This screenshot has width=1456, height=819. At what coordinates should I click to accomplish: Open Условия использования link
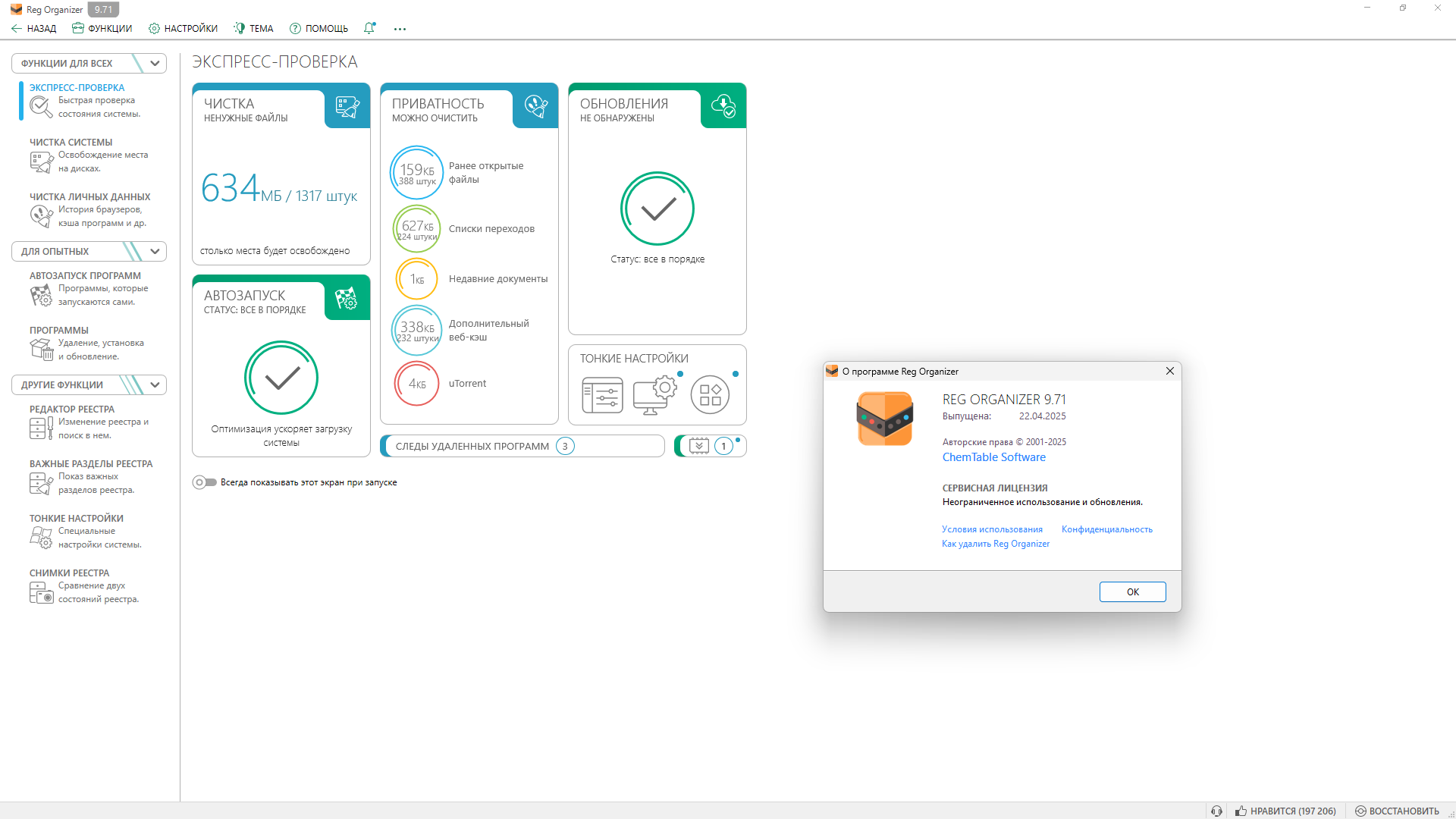click(992, 529)
